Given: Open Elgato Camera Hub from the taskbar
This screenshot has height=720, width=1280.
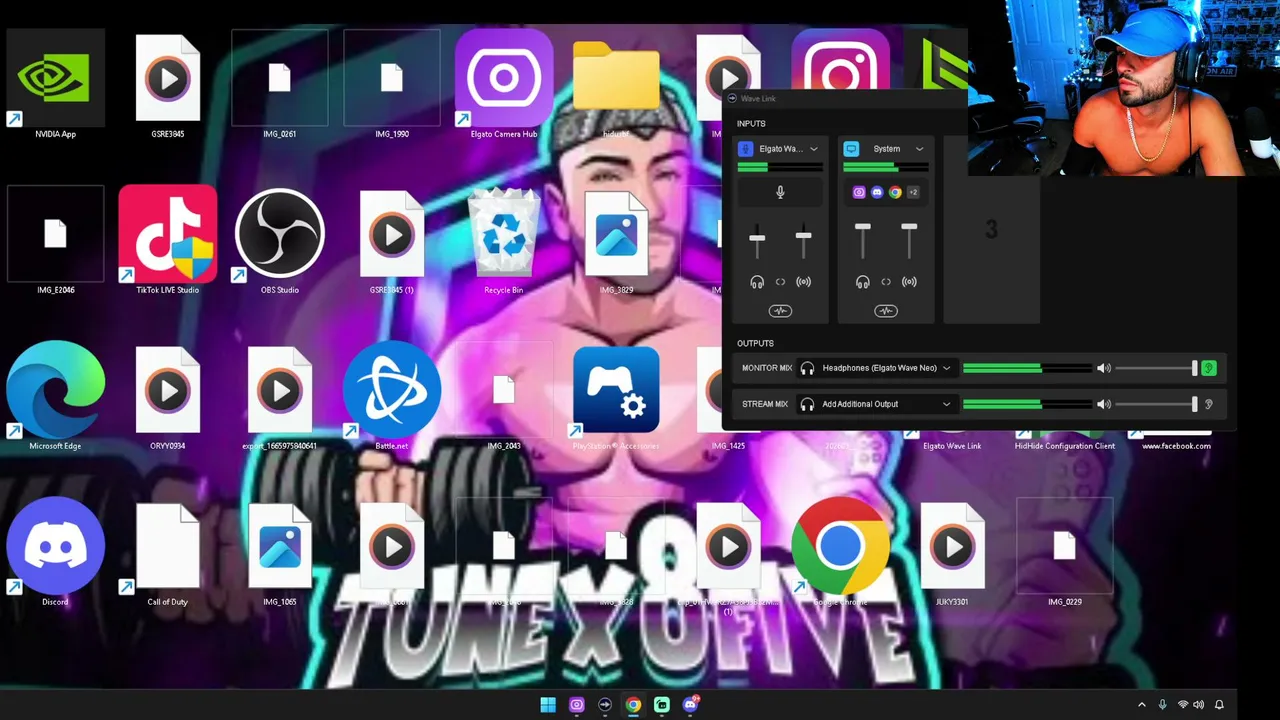Looking at the screenshot, I should click(577, 705).
